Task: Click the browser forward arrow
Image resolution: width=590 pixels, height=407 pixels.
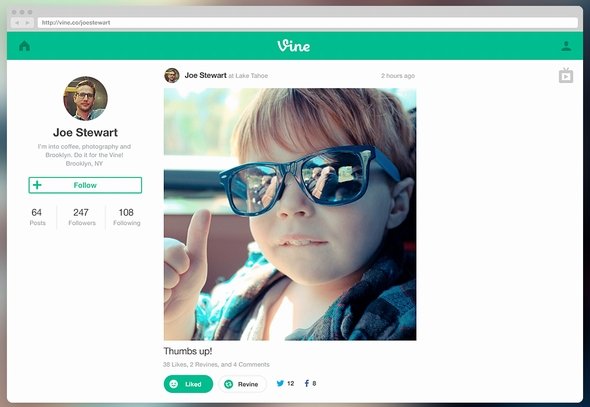Action: (x=27, y=23)
